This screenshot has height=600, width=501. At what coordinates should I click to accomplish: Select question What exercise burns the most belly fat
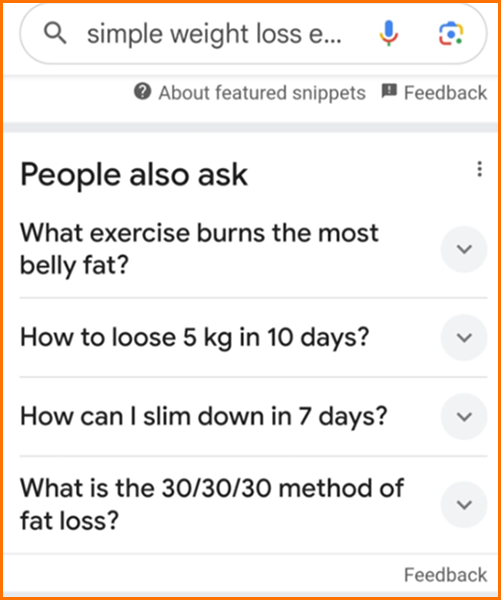point(199,249)
